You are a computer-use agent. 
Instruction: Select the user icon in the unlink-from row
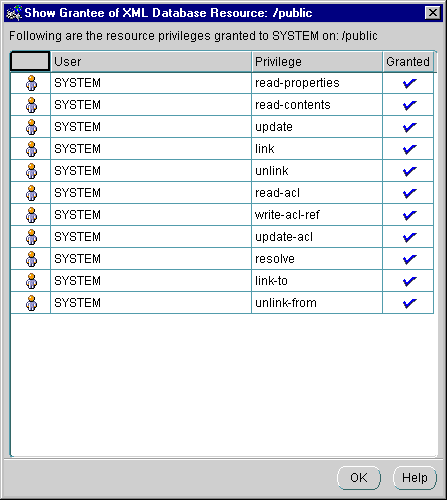tap(31, 303)
